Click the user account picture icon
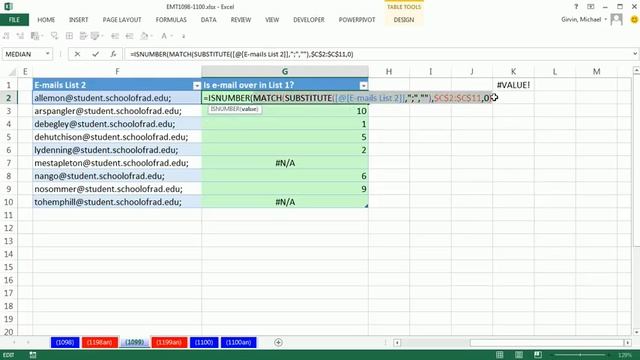Screen dimensions: 640x360 (616, 19)
